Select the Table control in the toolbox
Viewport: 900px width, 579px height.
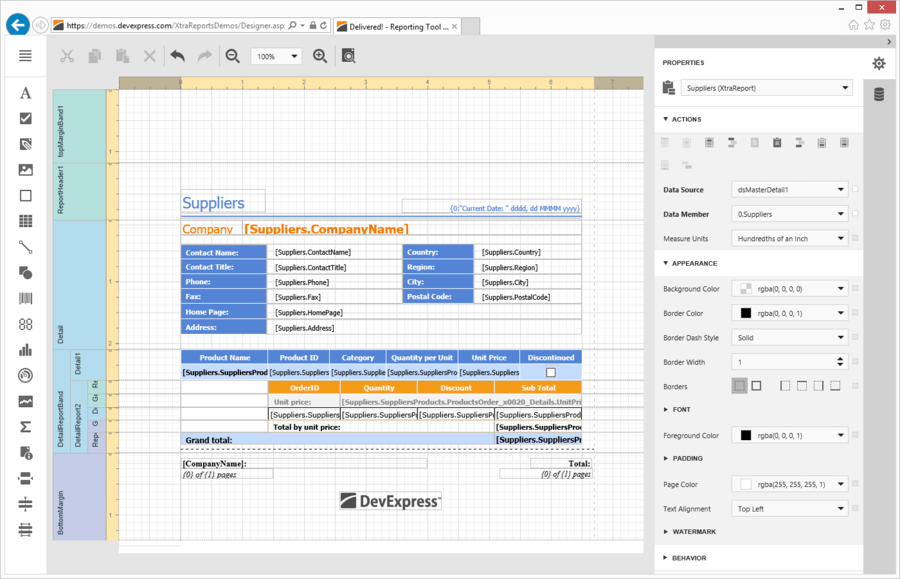(x=24, y=222)
